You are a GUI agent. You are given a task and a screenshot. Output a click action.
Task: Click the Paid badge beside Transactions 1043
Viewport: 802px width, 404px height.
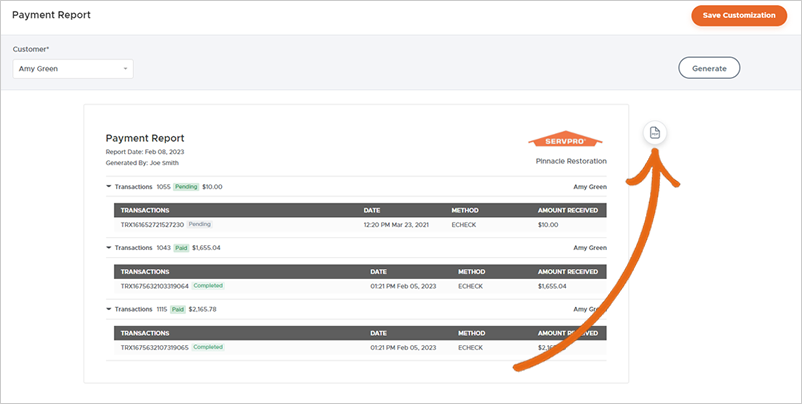click(x=179, y=247)
